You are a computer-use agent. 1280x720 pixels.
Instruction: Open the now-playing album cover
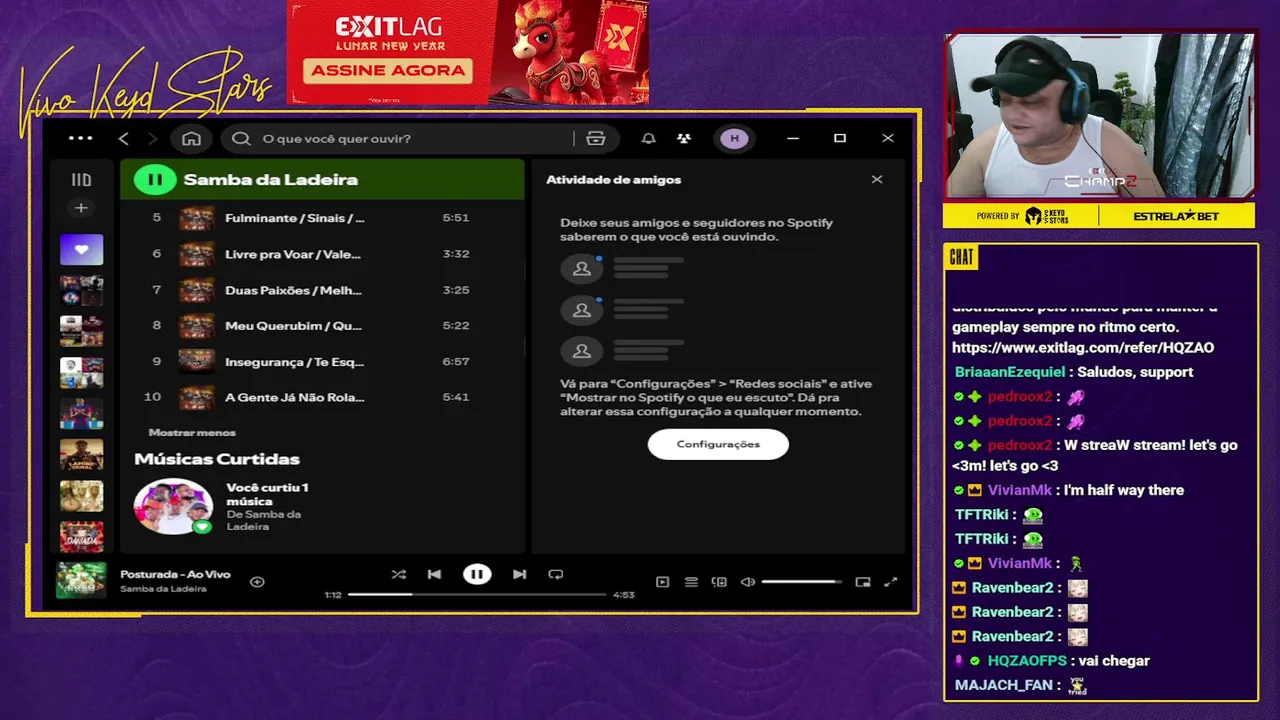(81, 580)
